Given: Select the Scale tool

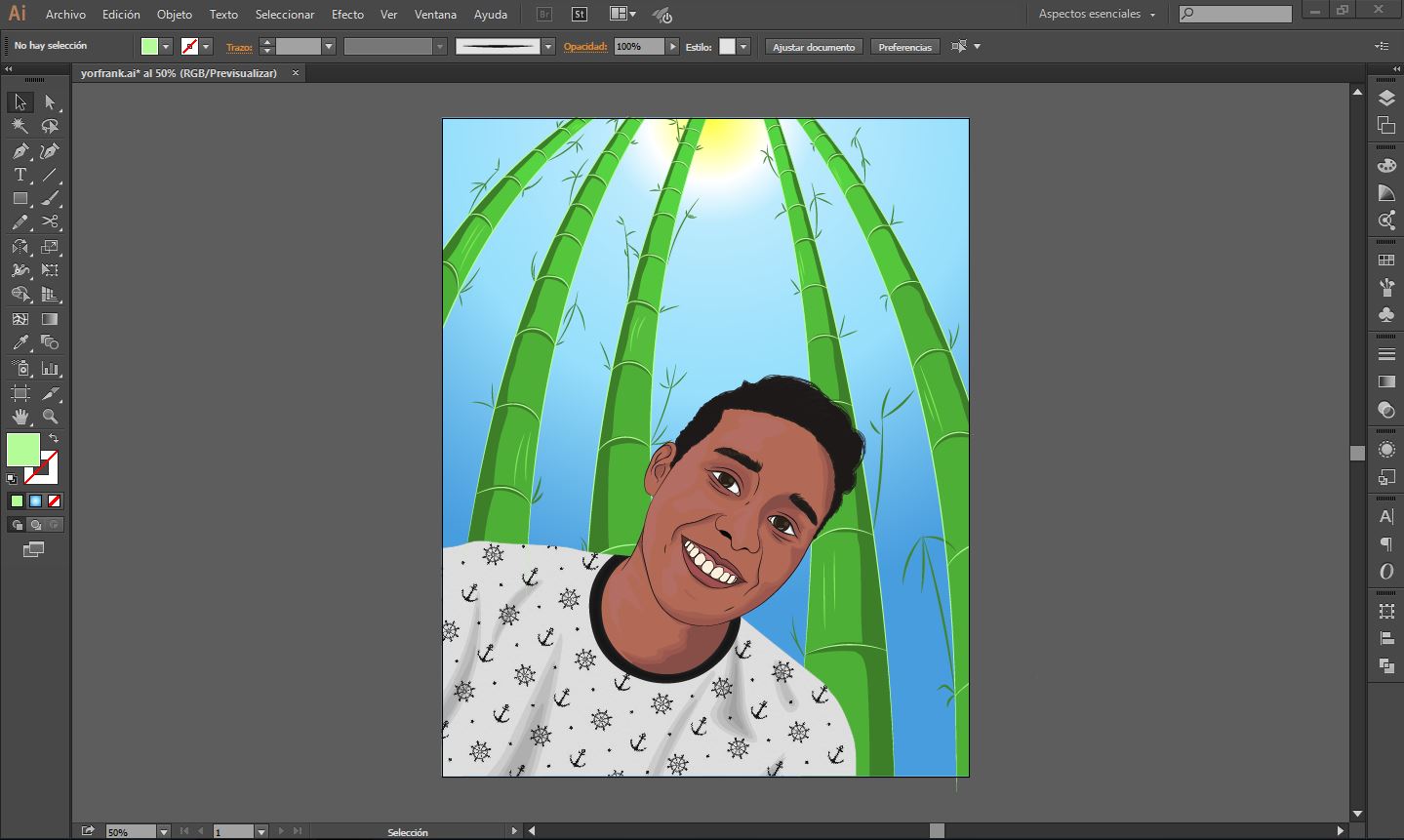Looking at the screenshot, I should 50,247.
